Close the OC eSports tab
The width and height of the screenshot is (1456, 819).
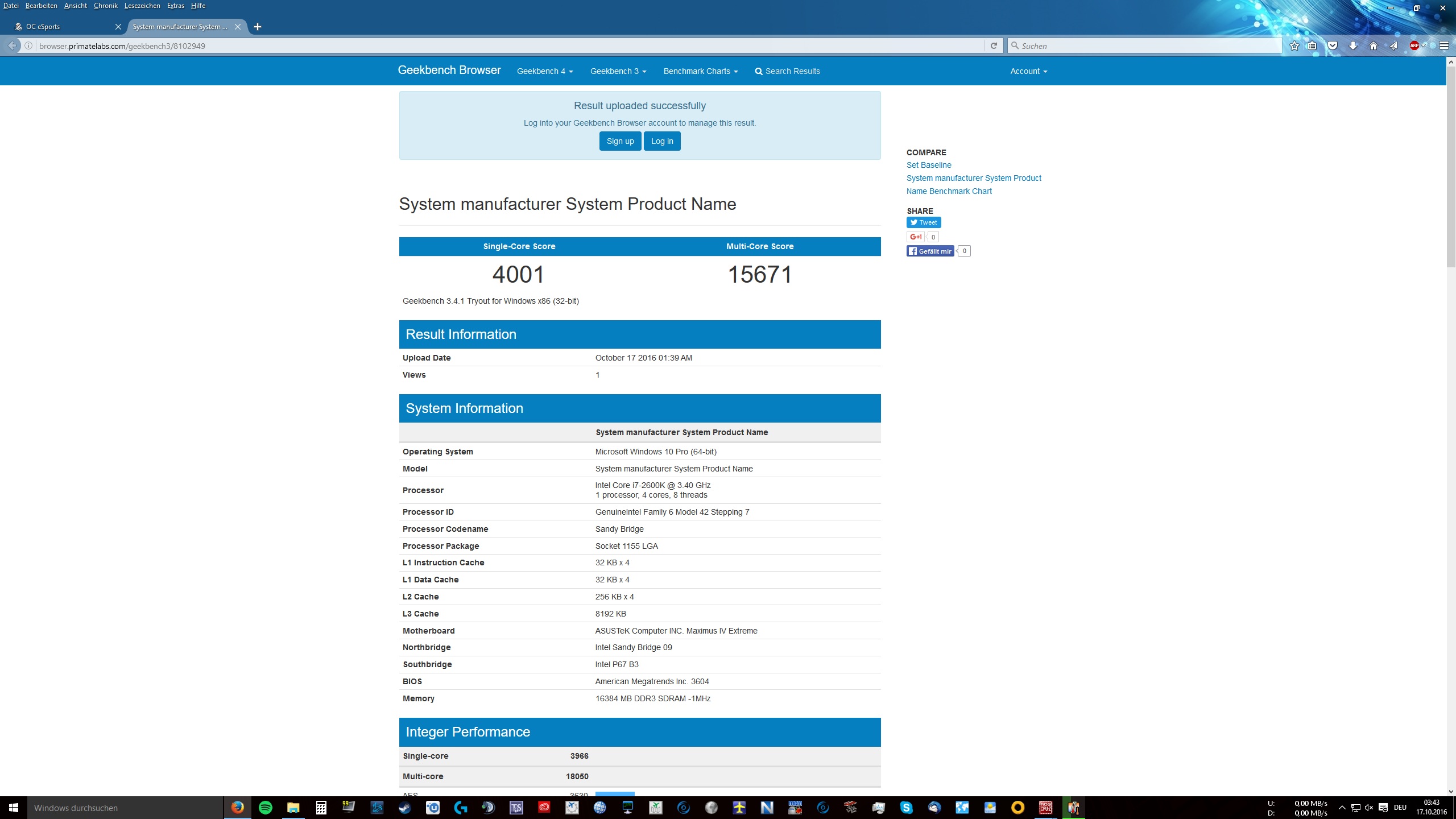(x=118, y=27)
